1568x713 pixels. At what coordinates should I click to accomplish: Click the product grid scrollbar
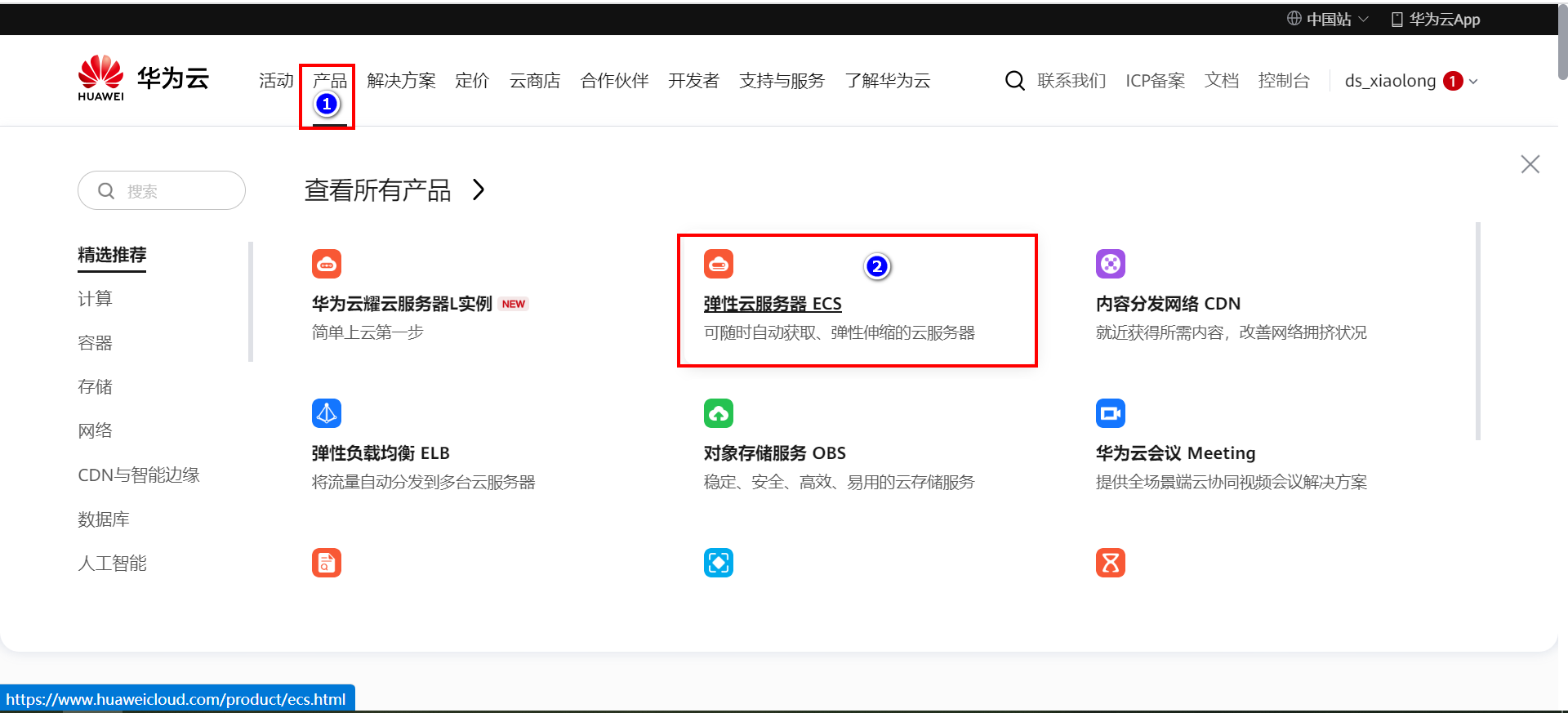coord(1478,331)
